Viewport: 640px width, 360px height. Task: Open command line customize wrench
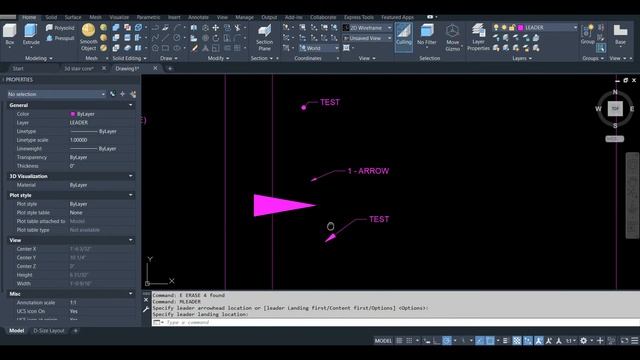click(x=146, y=310)
